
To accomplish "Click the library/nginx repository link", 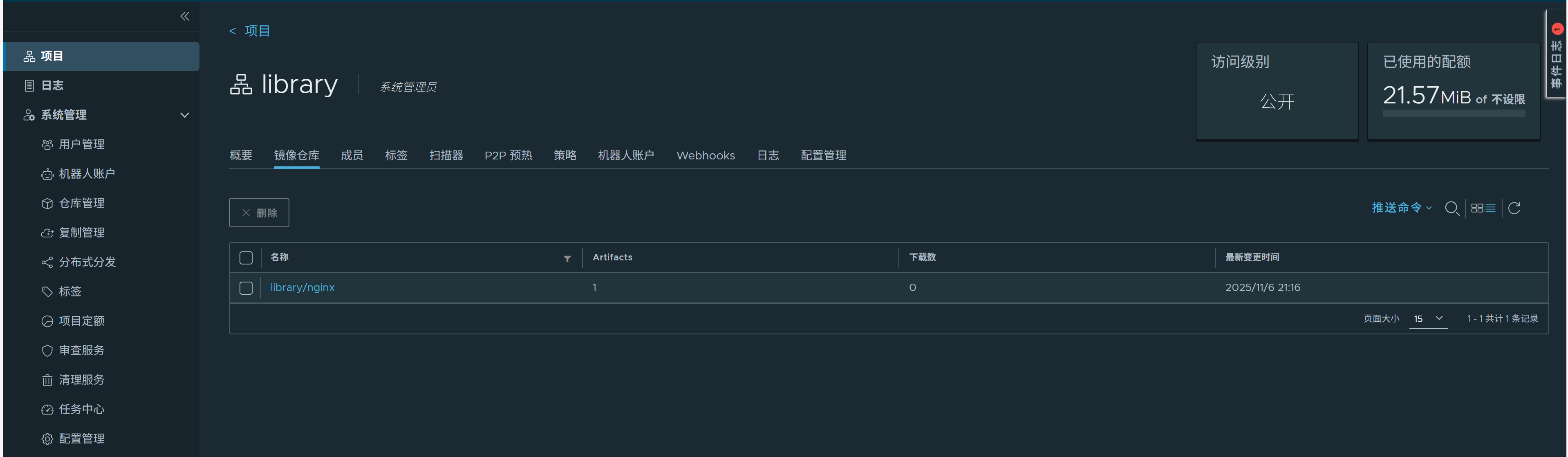I will coord(302,288).
